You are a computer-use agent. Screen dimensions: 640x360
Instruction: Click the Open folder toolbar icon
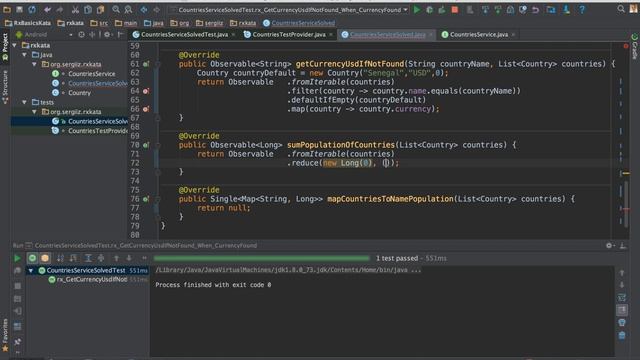7,9
